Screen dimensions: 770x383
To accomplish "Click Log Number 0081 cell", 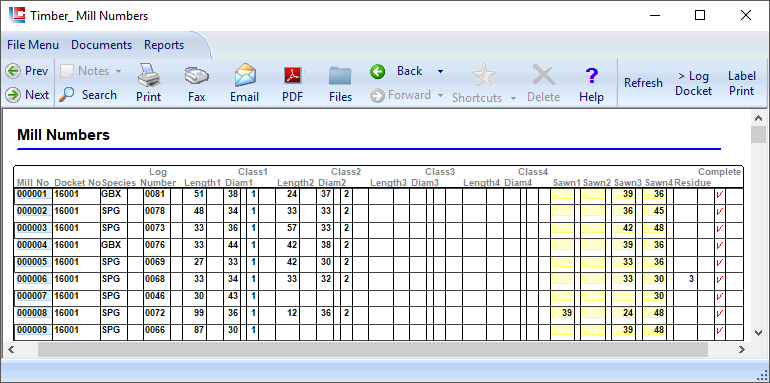I will pos(155,194).
